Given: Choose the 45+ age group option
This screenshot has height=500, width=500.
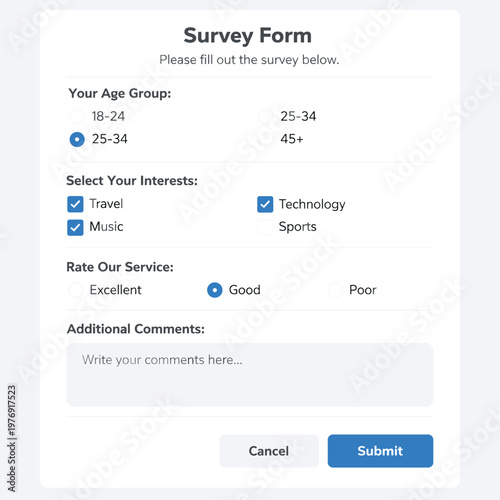Looking at the screenshot, I should [266, 139].
